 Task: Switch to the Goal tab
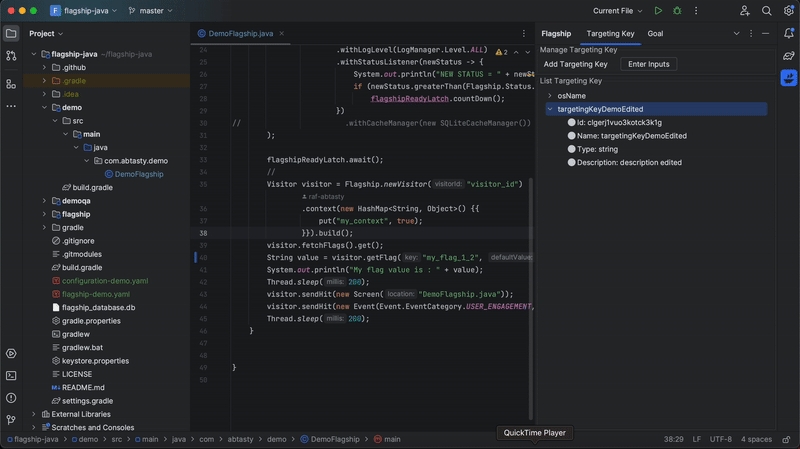[655, 33]
